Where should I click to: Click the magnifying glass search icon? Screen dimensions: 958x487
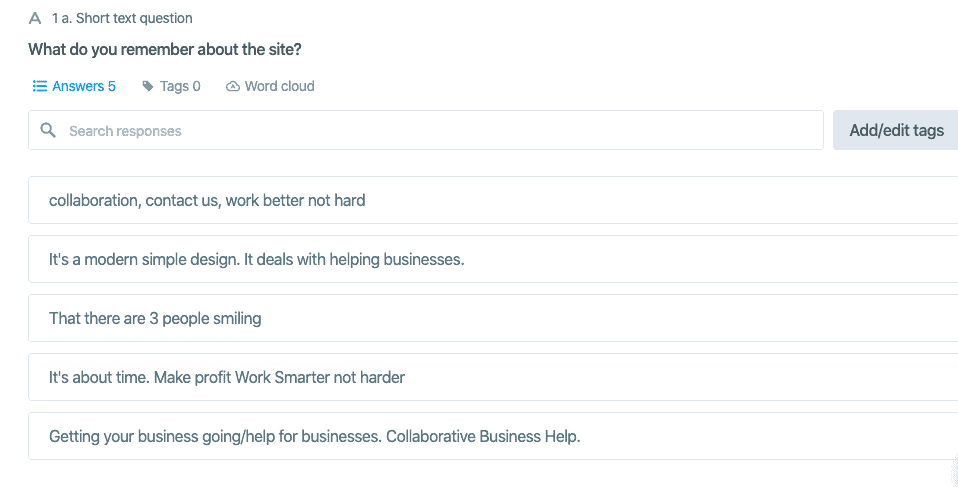[48, 130]
